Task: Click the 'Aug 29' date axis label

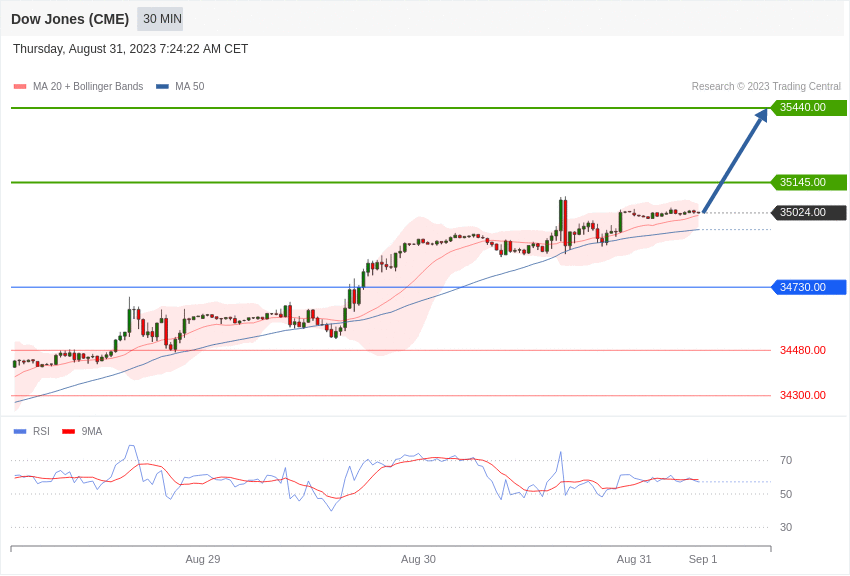Action: click(x=203, y=559)
